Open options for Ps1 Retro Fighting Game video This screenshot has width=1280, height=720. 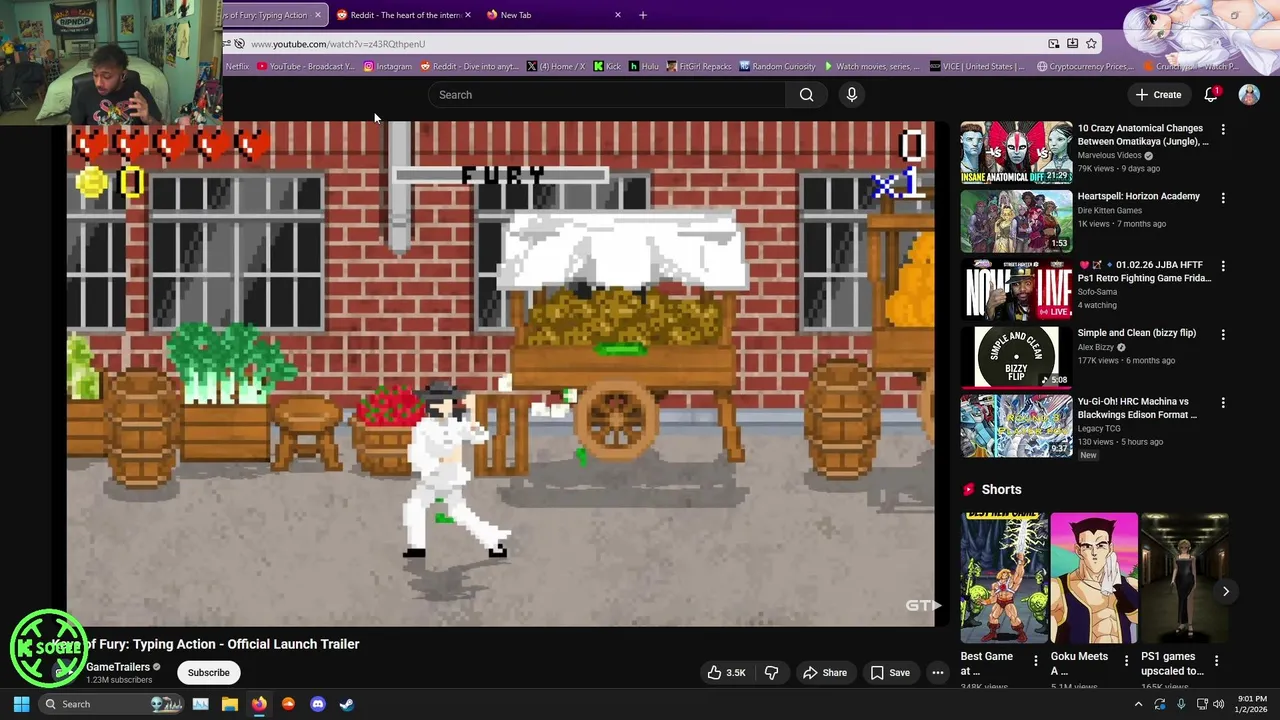pyautogui.click(x=1222, y=266)
